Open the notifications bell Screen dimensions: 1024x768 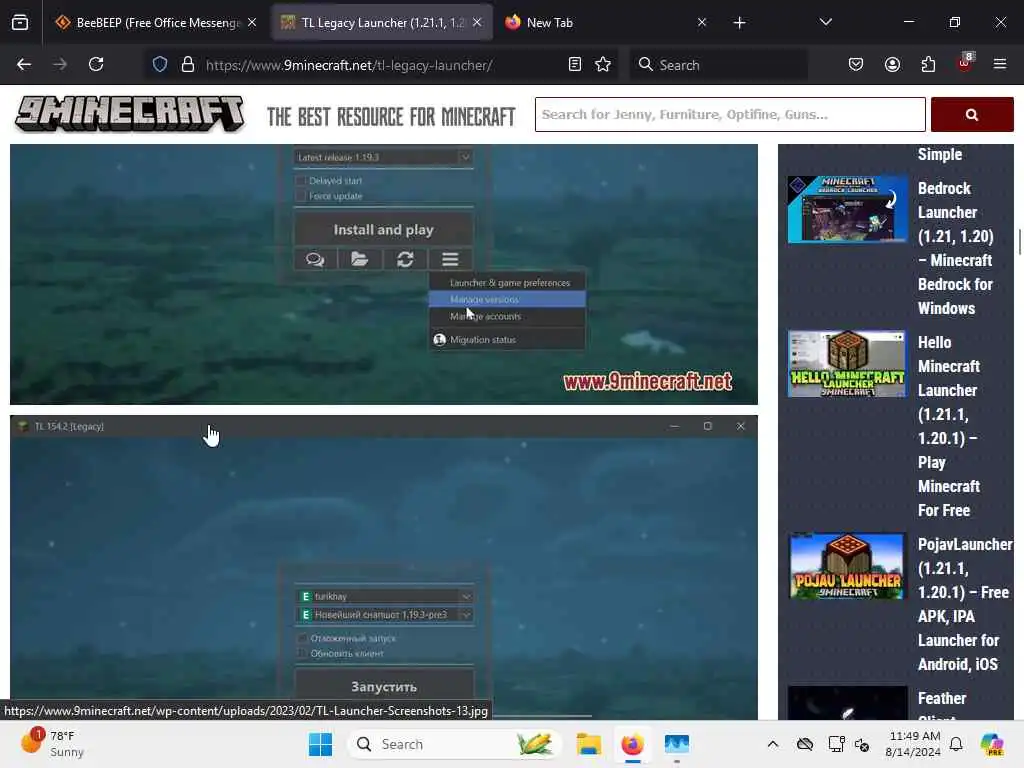(x=956, y=744)
